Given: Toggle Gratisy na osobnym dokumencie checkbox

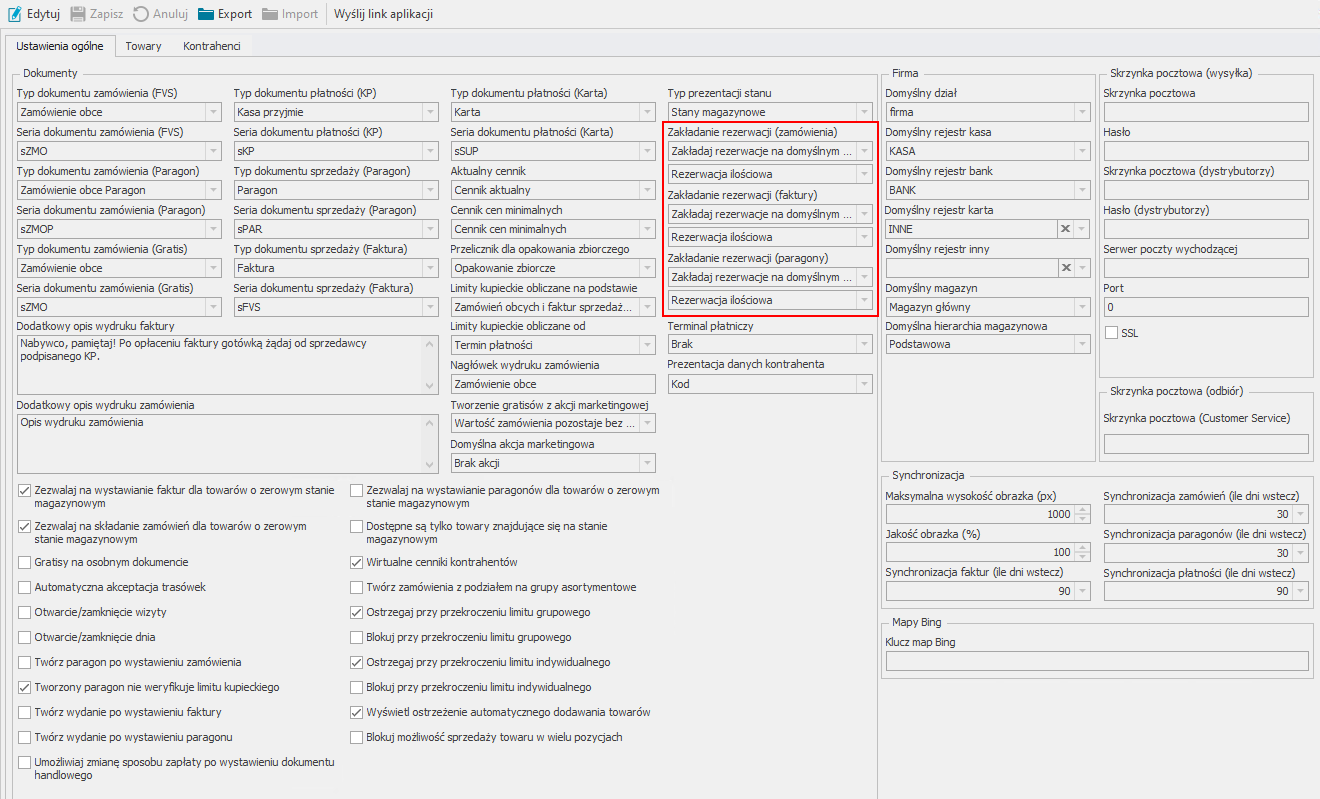Looking at the screenshot, I should pyautogui.click(x=25, y=562).
